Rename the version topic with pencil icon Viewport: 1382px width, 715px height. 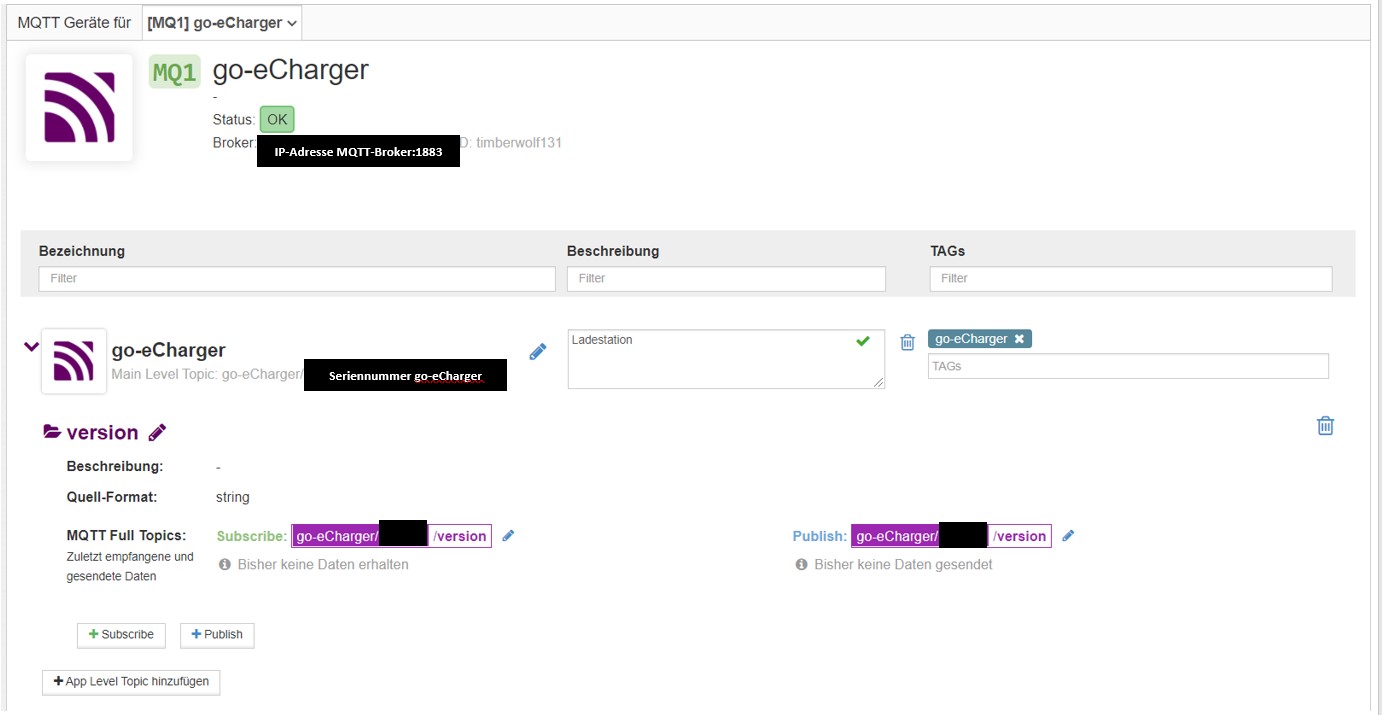(x=157, y=432)
